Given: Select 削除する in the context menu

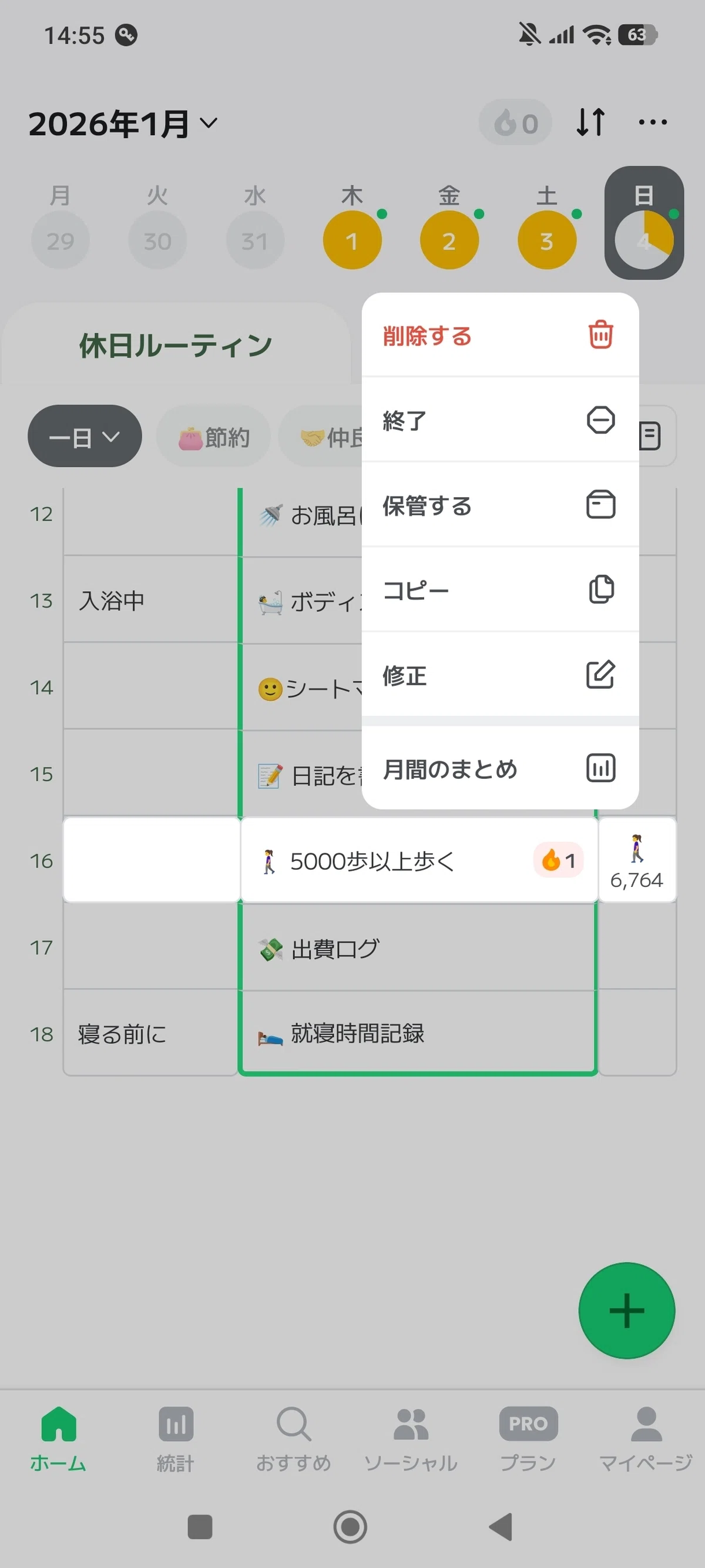Looking at the screenshot, I should 500,335.
